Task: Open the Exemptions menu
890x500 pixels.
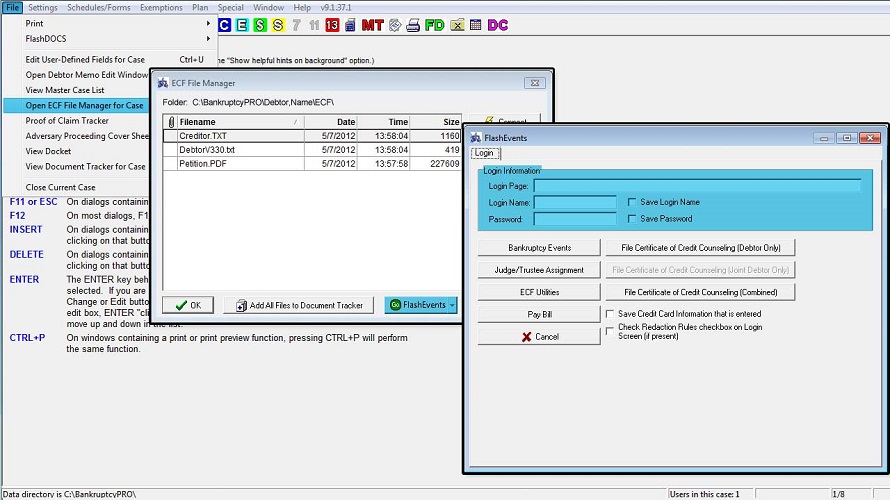Action: coord(161,7)
